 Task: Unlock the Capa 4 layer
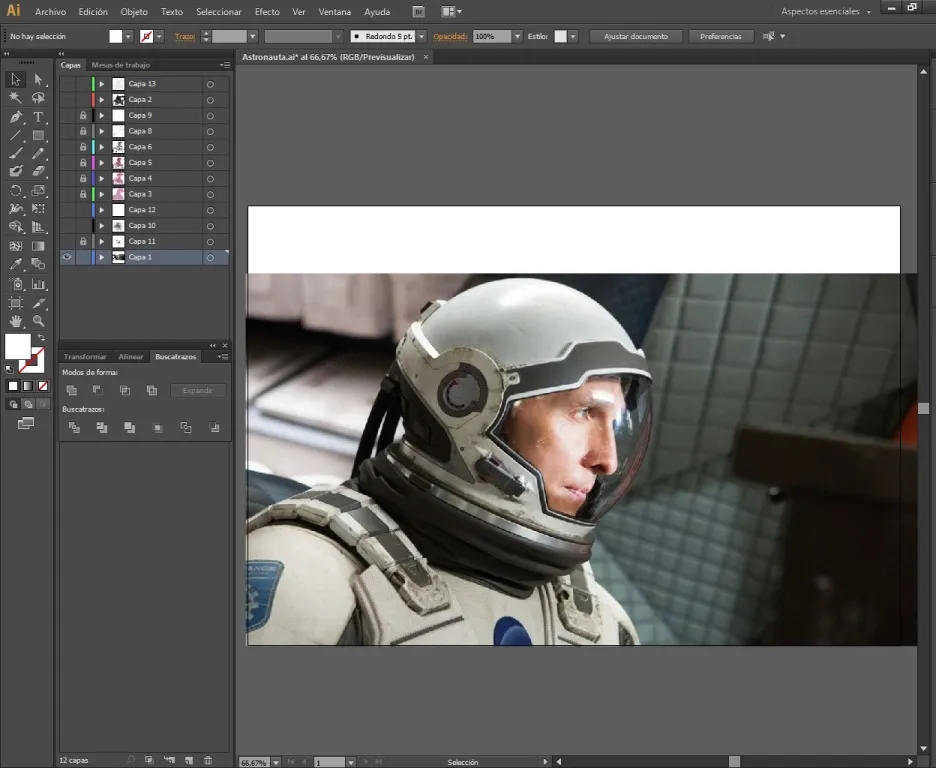83,178
